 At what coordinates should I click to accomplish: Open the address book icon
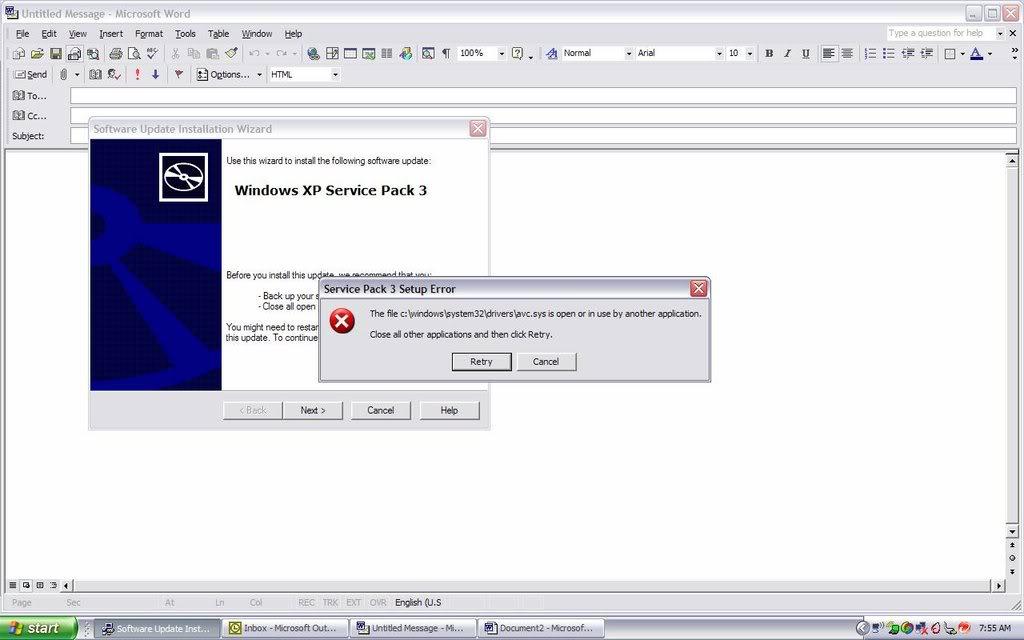coord(96,74)
